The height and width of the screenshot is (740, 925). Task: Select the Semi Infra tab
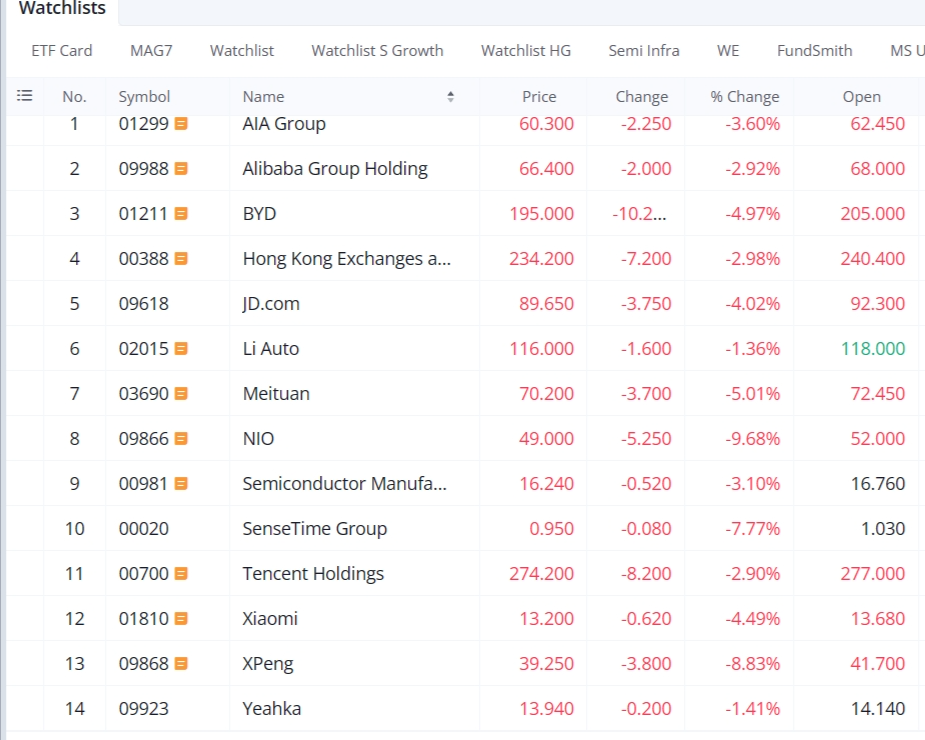(644, 51)
